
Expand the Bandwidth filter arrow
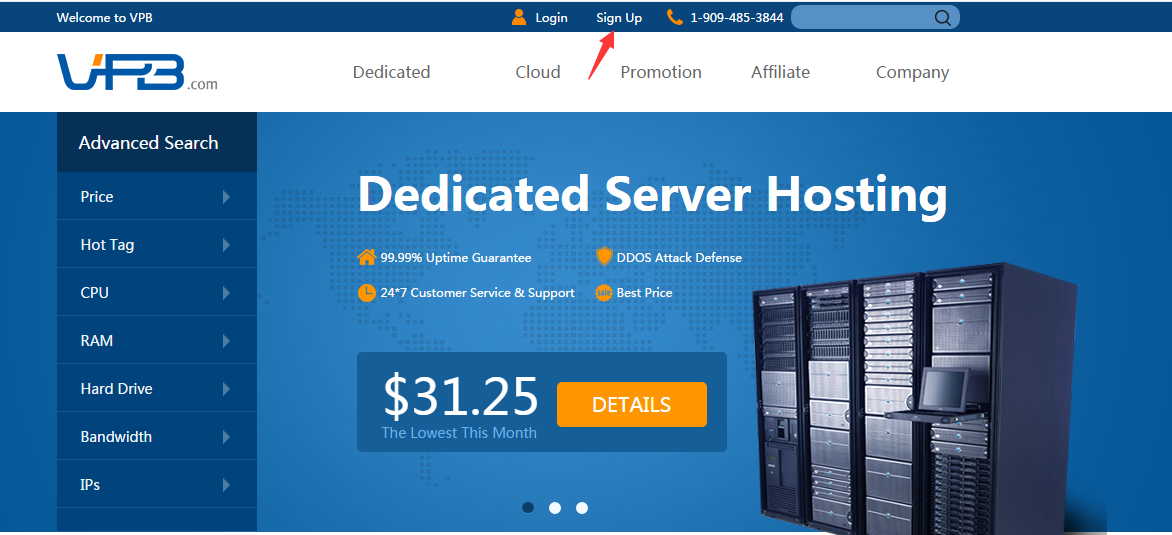tap(226, 437)
